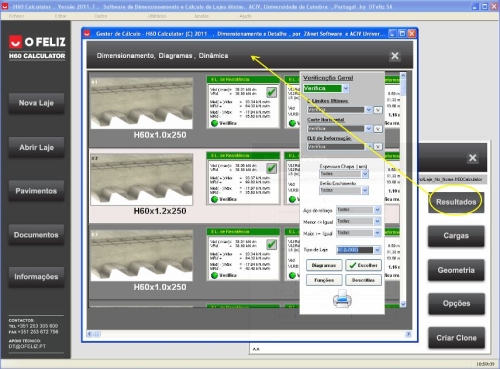Click the O Feliz logo in sidebar

[37, 42]
